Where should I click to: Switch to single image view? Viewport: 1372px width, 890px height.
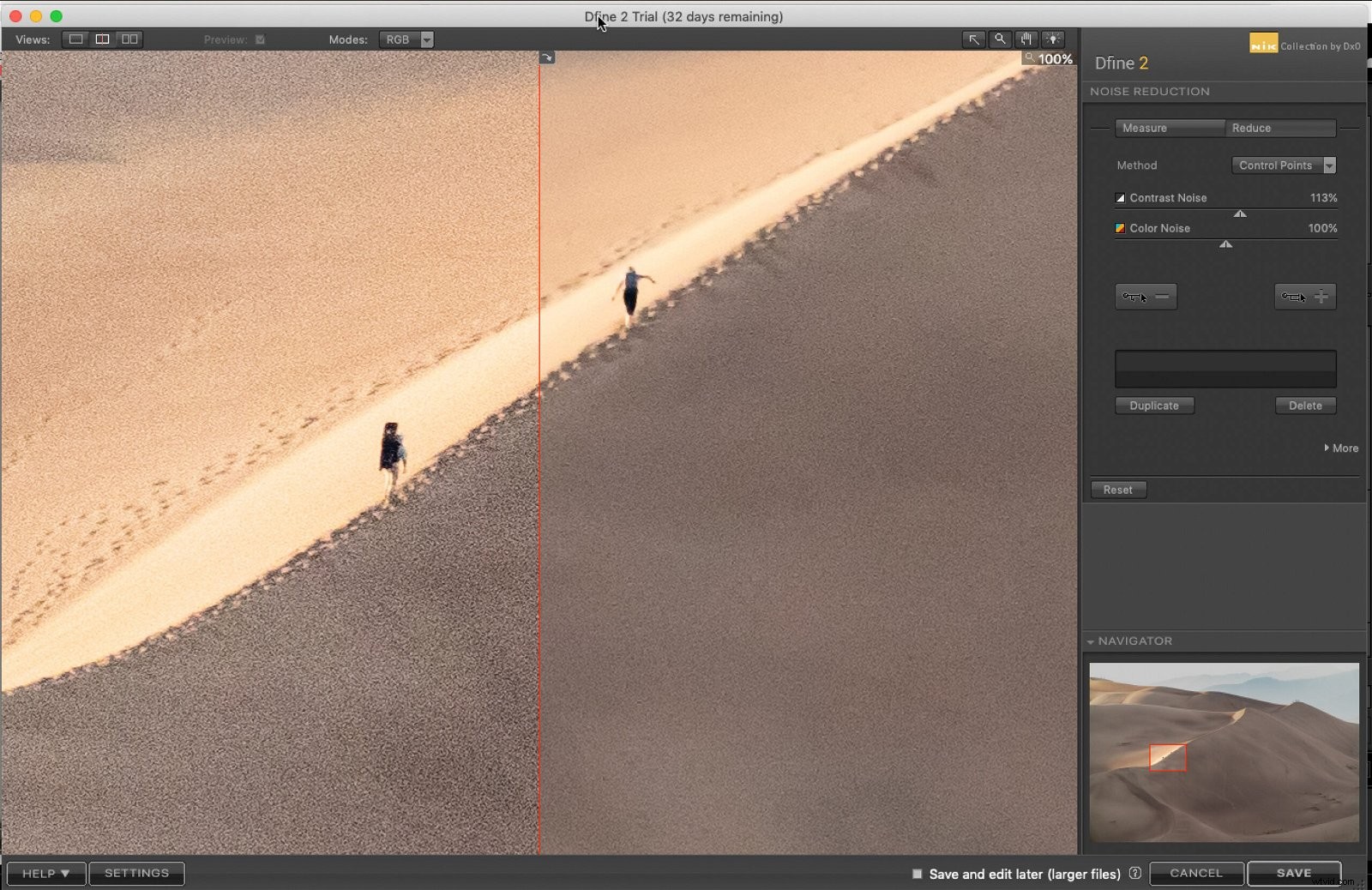click(75, 39)
